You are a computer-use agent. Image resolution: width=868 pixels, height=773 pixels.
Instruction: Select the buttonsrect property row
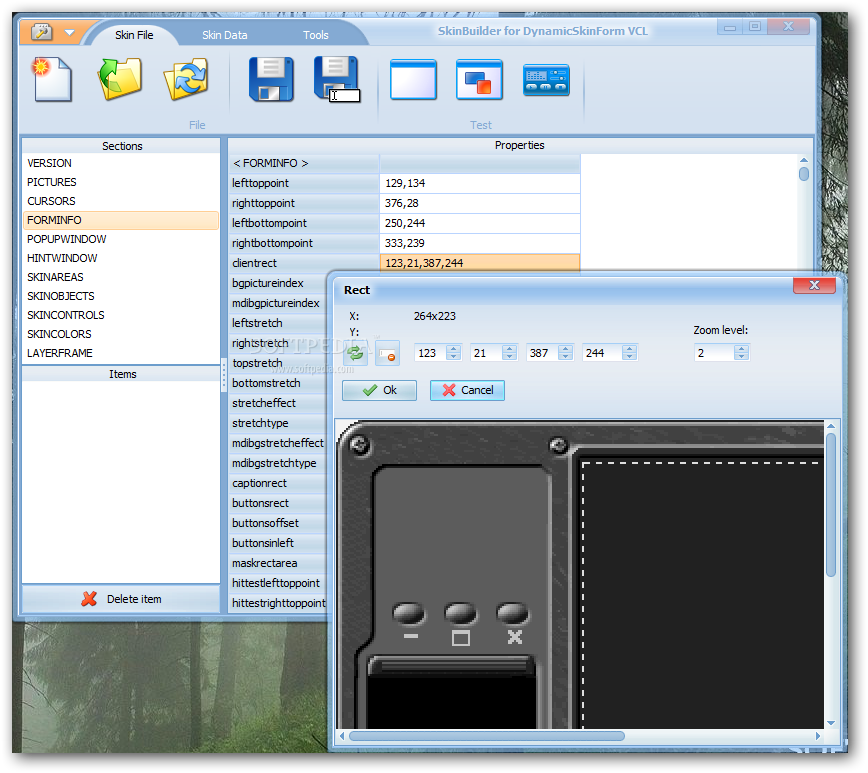click(x=278, y=503)
